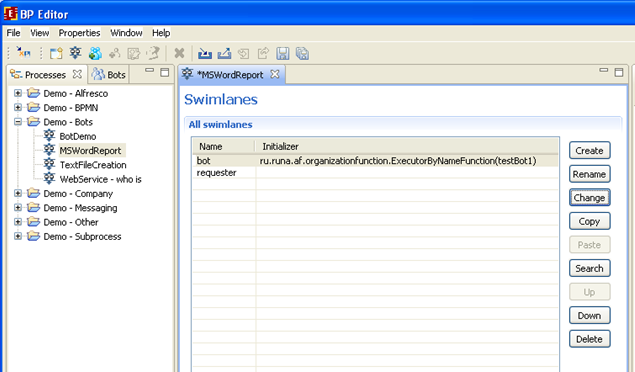Click the Search button
635x372 pixels.
point(589,268)
